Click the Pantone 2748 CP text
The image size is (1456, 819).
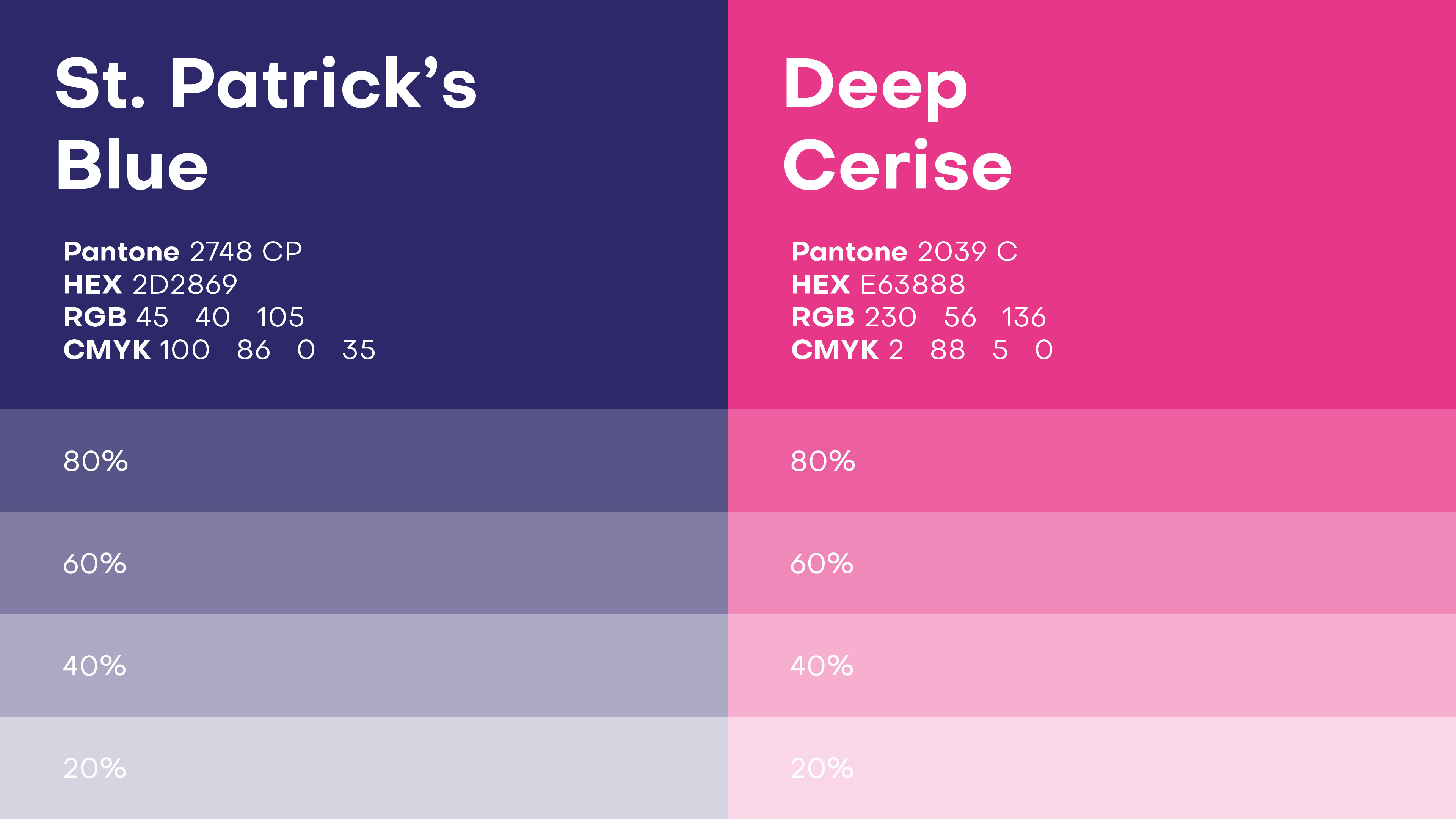pos(183,251)
